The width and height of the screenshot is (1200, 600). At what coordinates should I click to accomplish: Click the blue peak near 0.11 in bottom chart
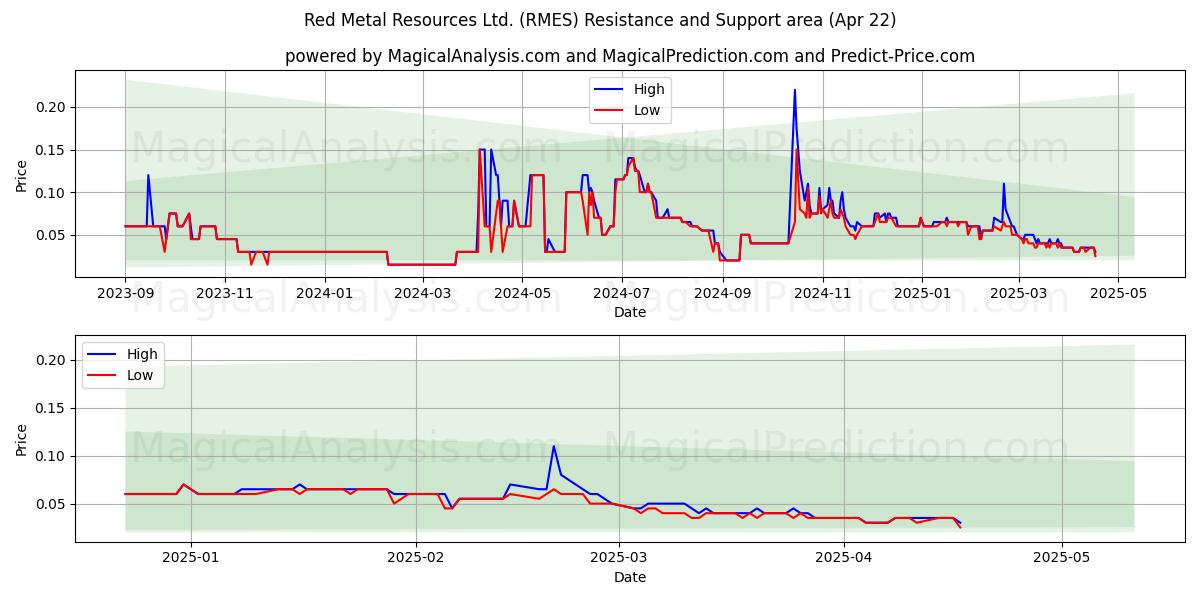tap(553, 447)
